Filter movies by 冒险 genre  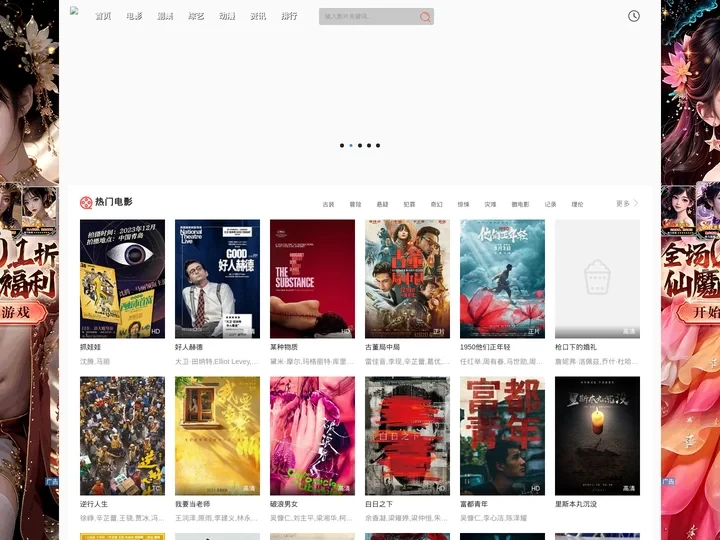tap(355, 204)
